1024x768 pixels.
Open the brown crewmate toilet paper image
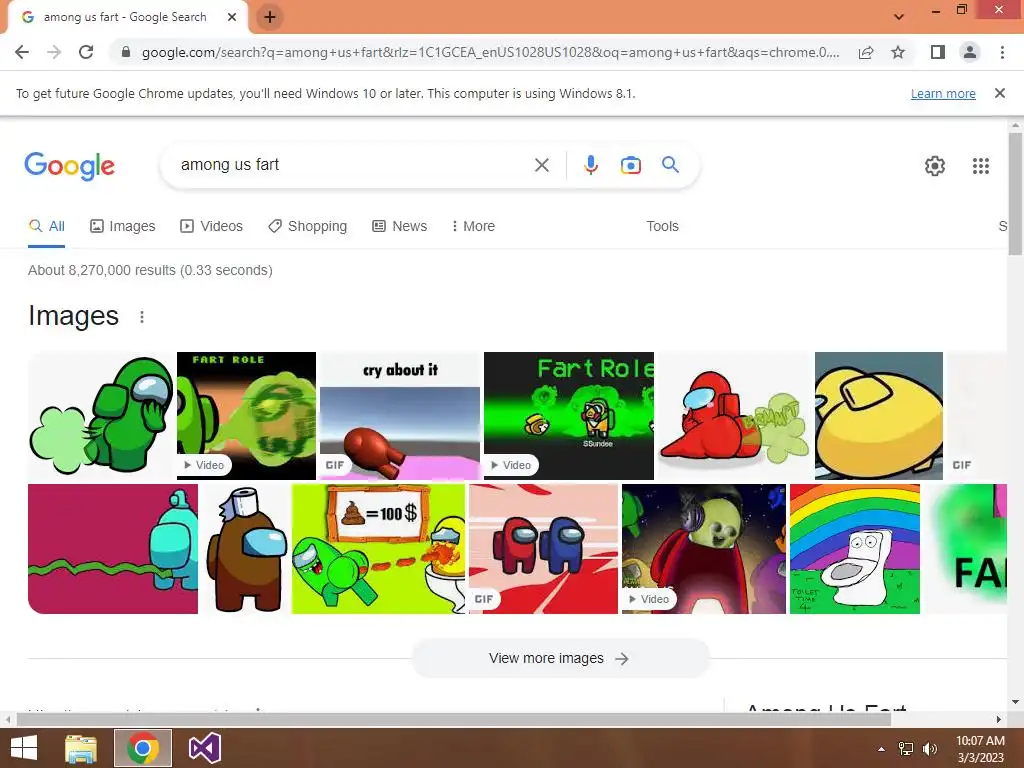(245, 549)
